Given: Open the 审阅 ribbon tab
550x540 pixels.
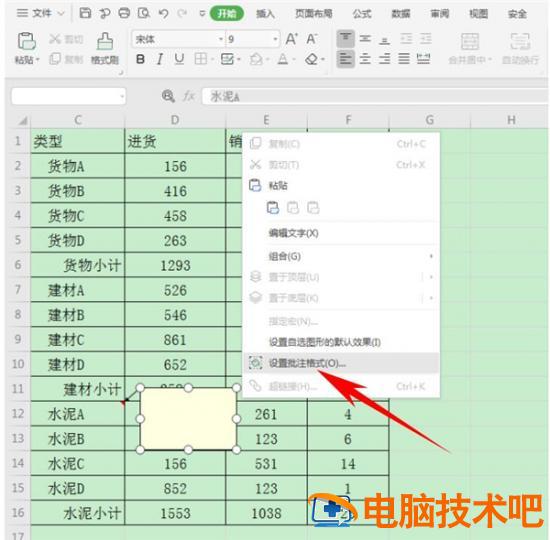Looking at the screenshot, I should pos(440,14).
